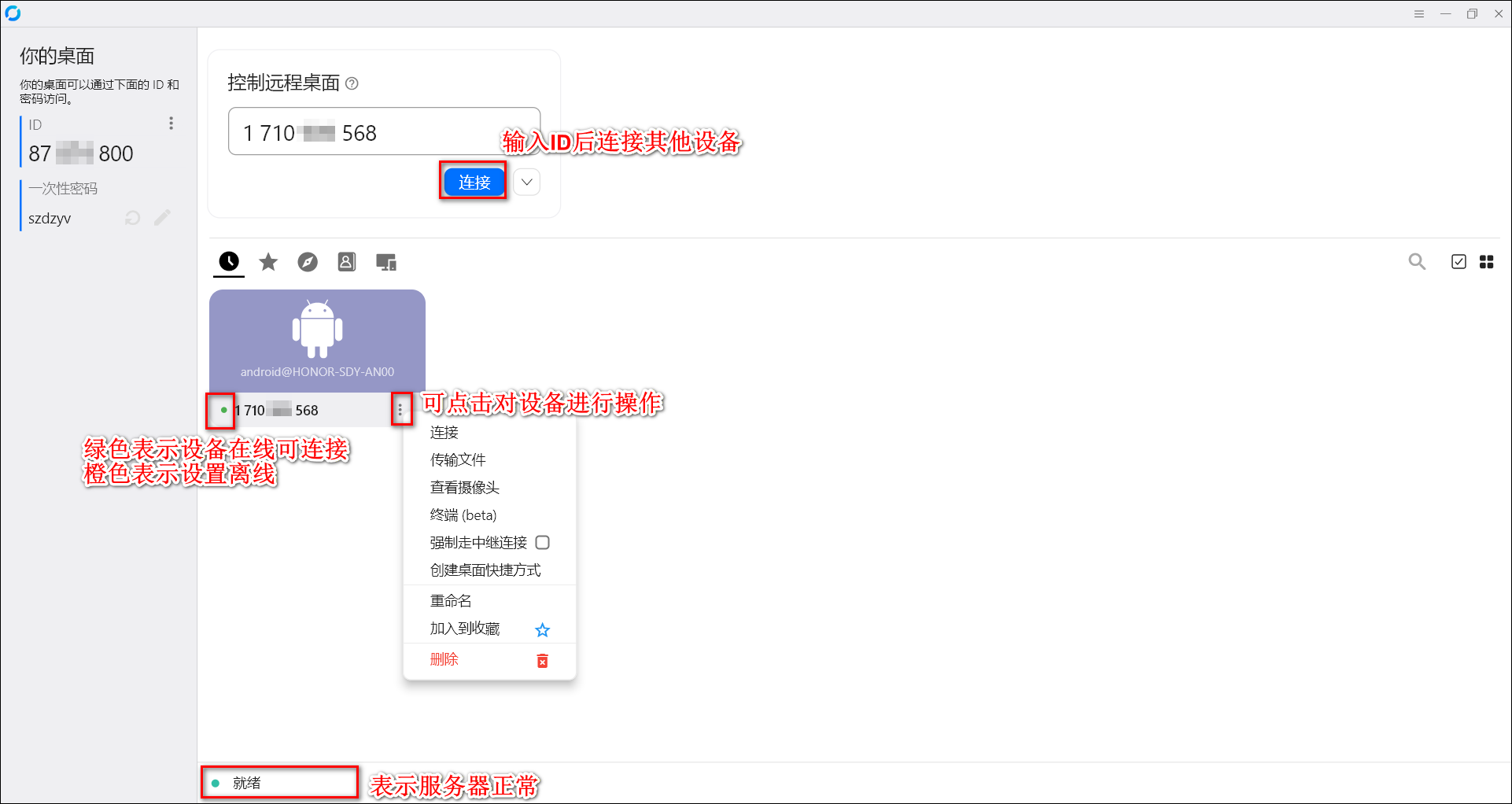Switch to favorites star tab

(x=268, y=262)
